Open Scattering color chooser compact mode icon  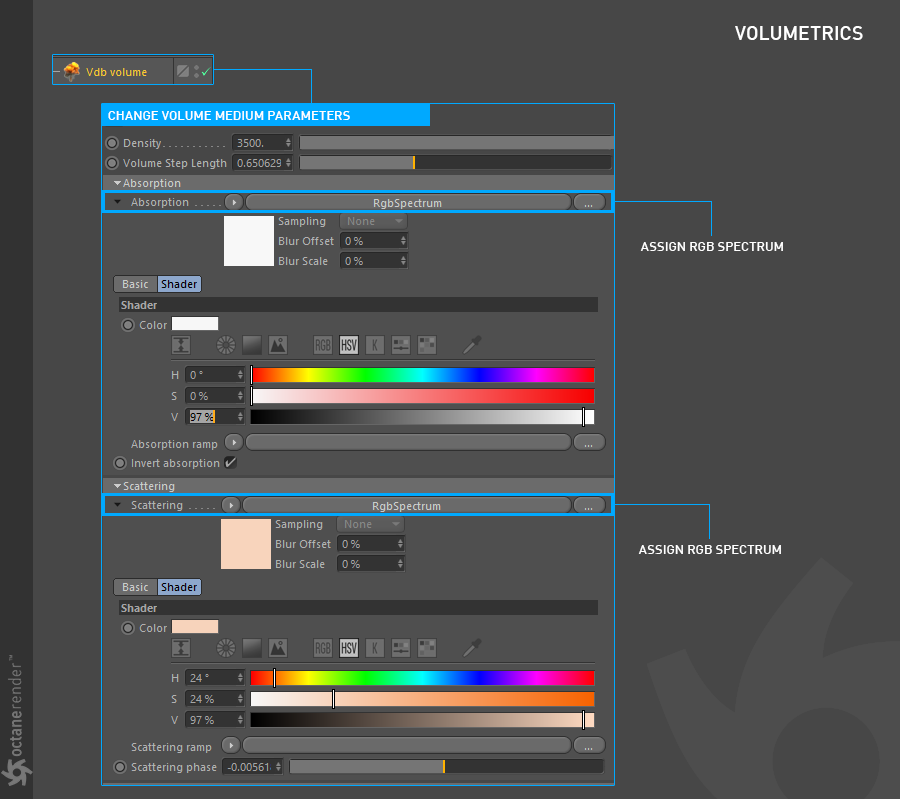(x=181, y=648)
